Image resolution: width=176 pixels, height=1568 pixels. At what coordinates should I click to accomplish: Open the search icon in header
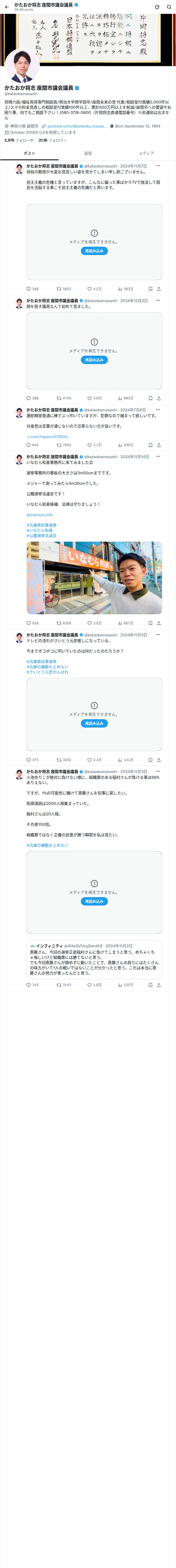click(169, 7)
